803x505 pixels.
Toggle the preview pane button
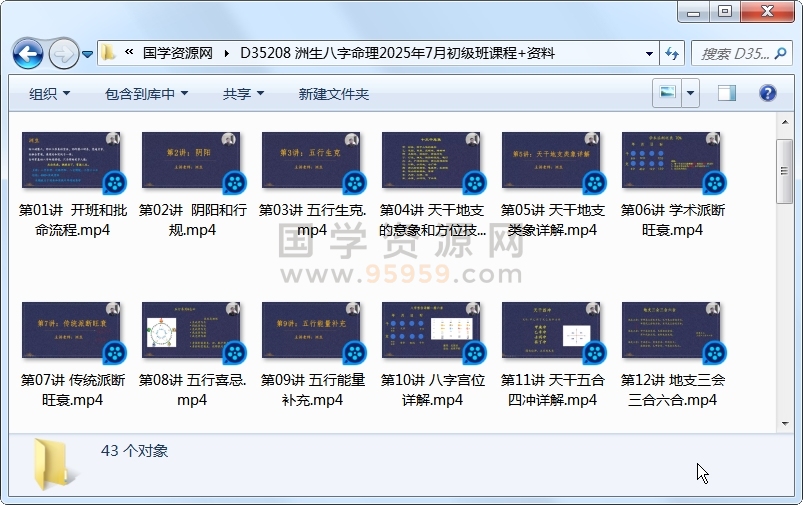[727, 93]
